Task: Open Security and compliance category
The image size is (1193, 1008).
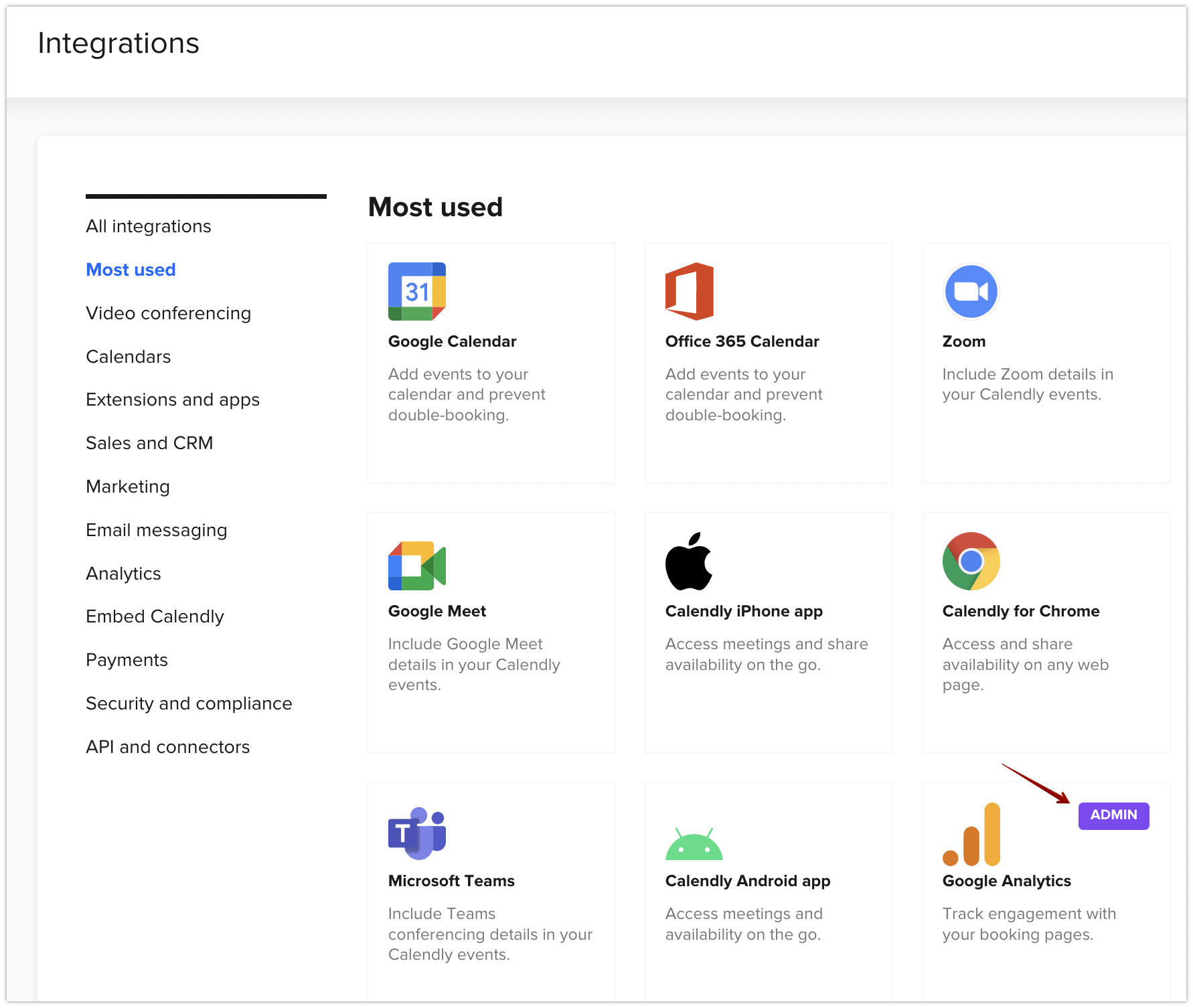Action: (189, 703)
